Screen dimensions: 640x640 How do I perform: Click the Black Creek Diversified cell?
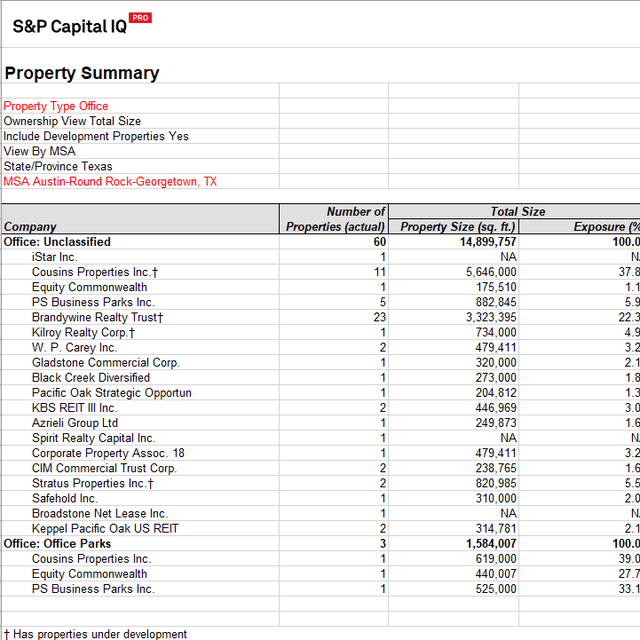tap(141, 378)
